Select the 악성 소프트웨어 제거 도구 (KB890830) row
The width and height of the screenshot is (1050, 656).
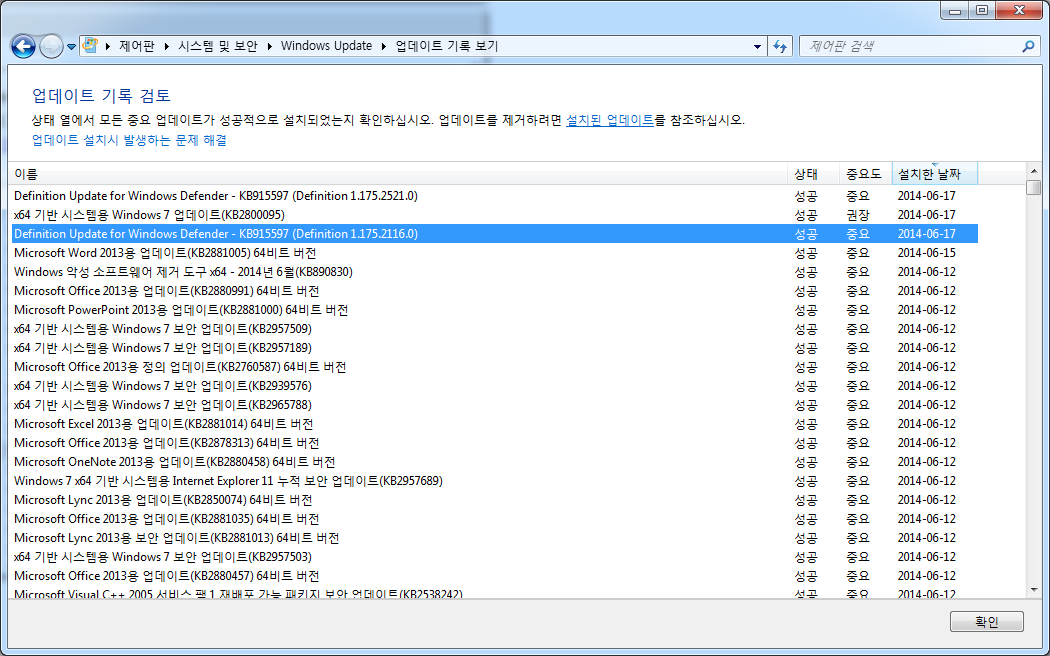tap(495, 272)
